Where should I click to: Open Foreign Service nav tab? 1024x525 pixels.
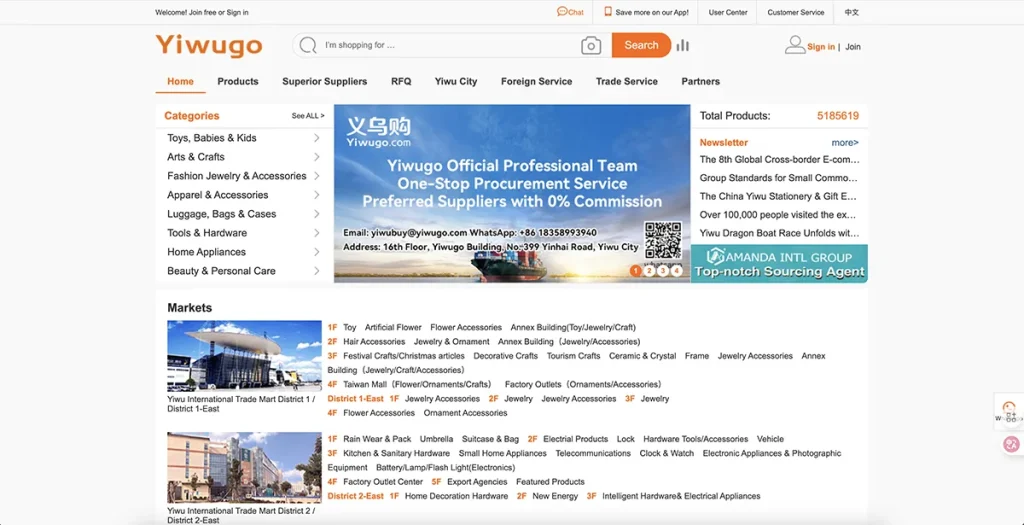536,82
